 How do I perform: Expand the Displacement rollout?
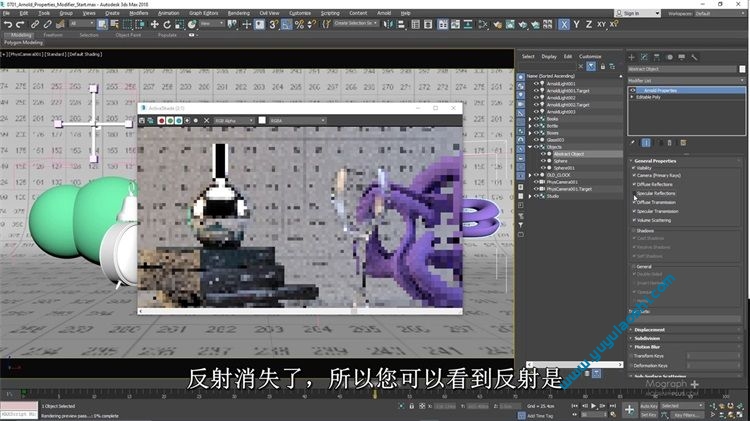pyautogui.click(x=650, y=330)
